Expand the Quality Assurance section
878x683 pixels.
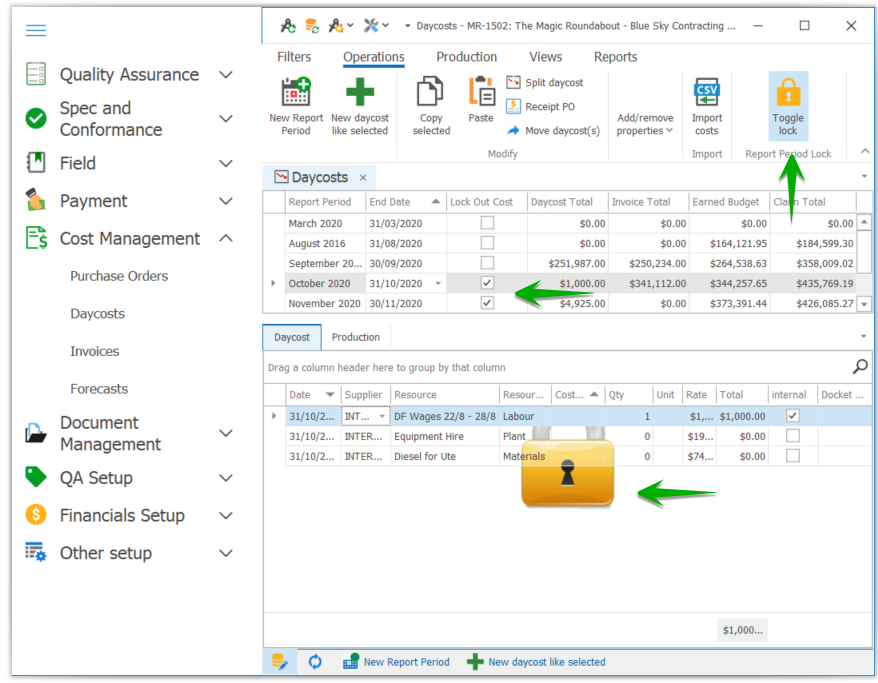(x=226, y=75)
